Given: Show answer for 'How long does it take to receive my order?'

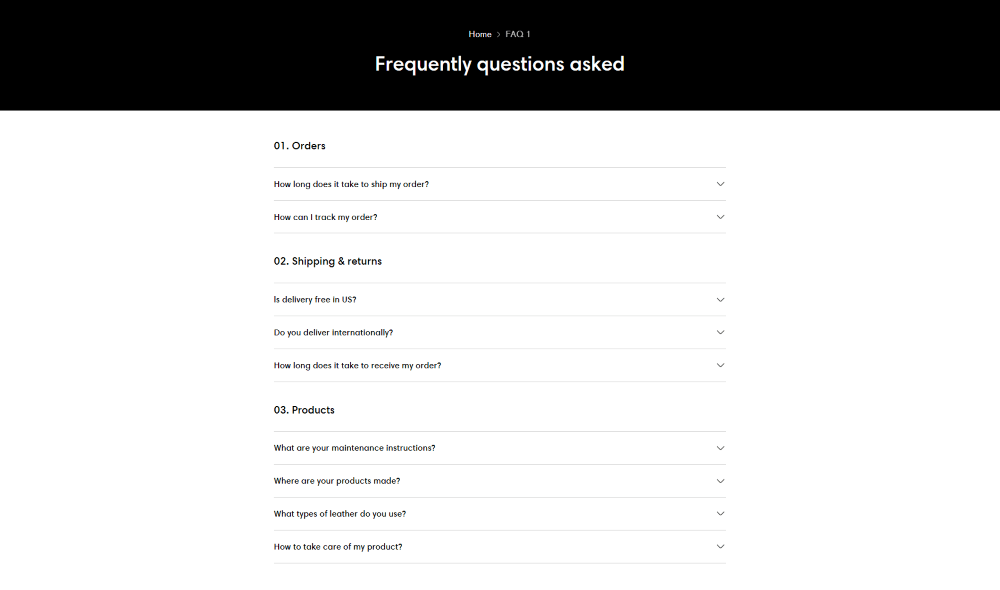Looking at the screenshot, I should point(357,365).
